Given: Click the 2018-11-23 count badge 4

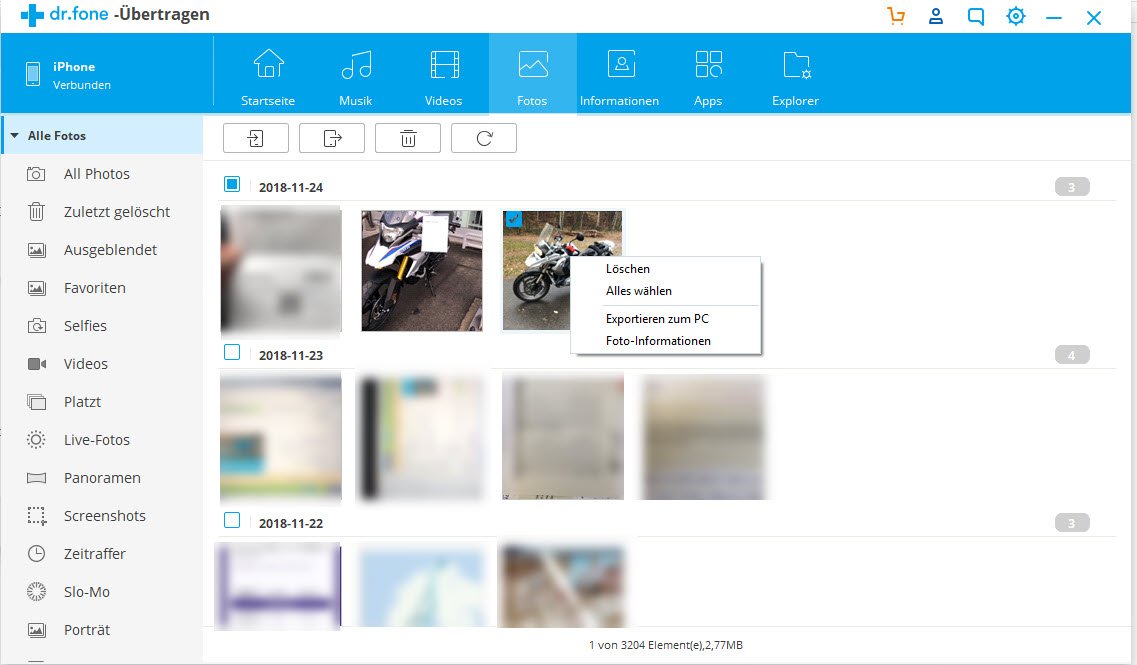Looking at the screenshot, I should pos(1072,355).
